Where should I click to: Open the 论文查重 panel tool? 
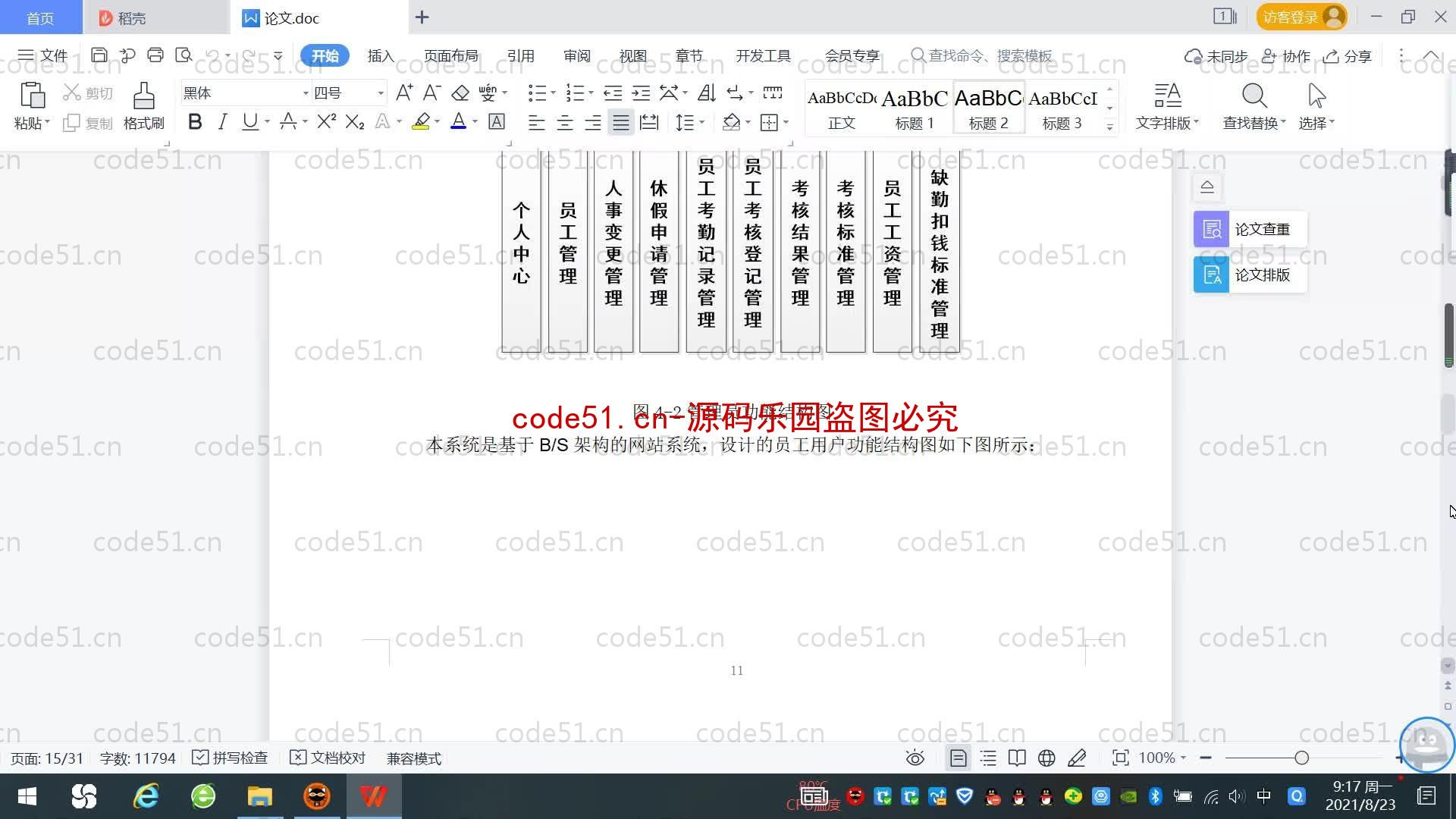point(1250,229)
